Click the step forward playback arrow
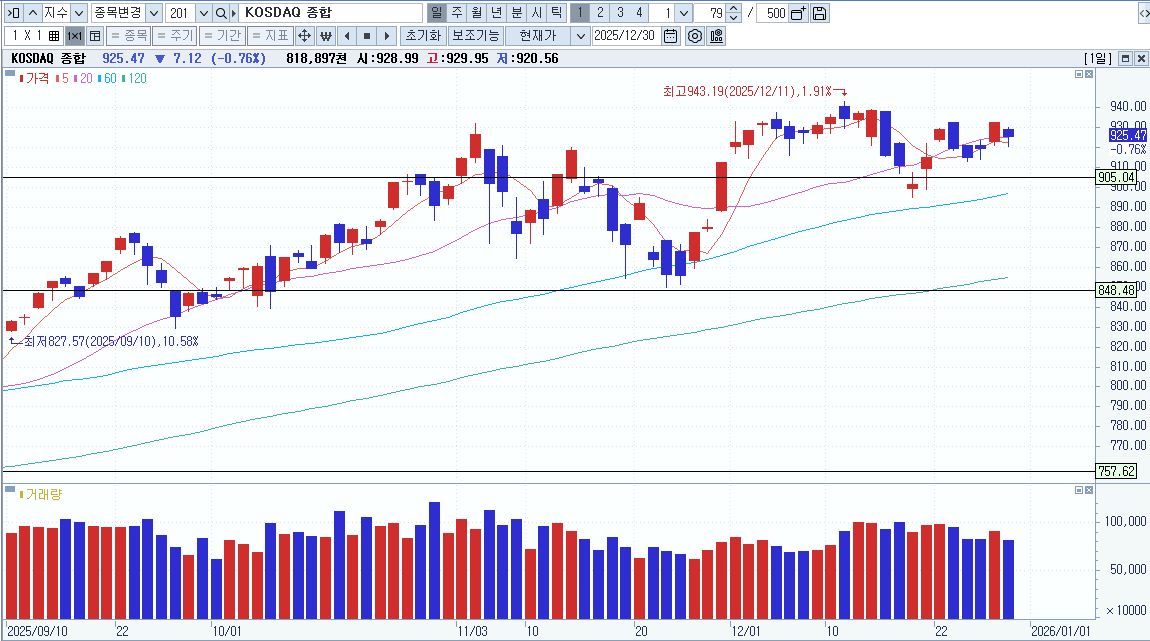Screen dimensions: 1150x641 click(x=387, y=35)
